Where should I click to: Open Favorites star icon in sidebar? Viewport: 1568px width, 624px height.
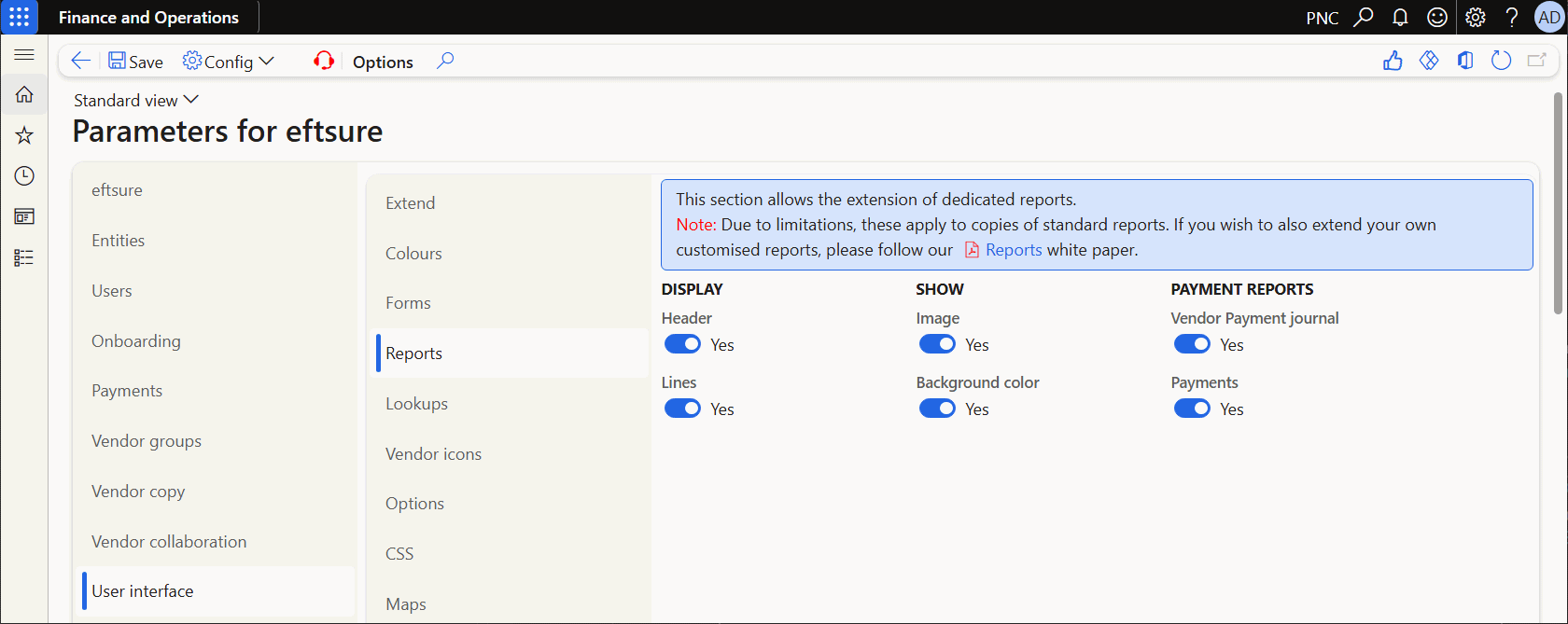(x=24, y=135)
